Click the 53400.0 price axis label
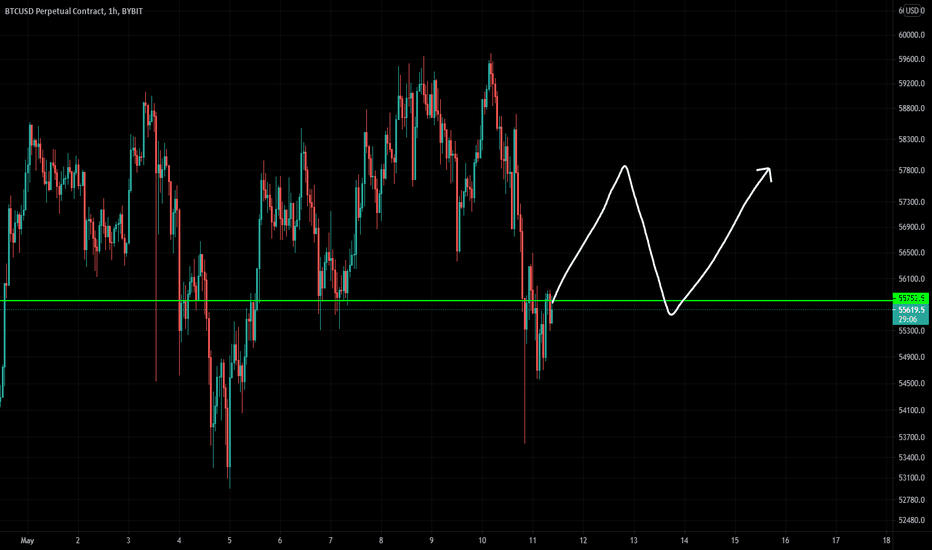 click(x=911, y=458)
